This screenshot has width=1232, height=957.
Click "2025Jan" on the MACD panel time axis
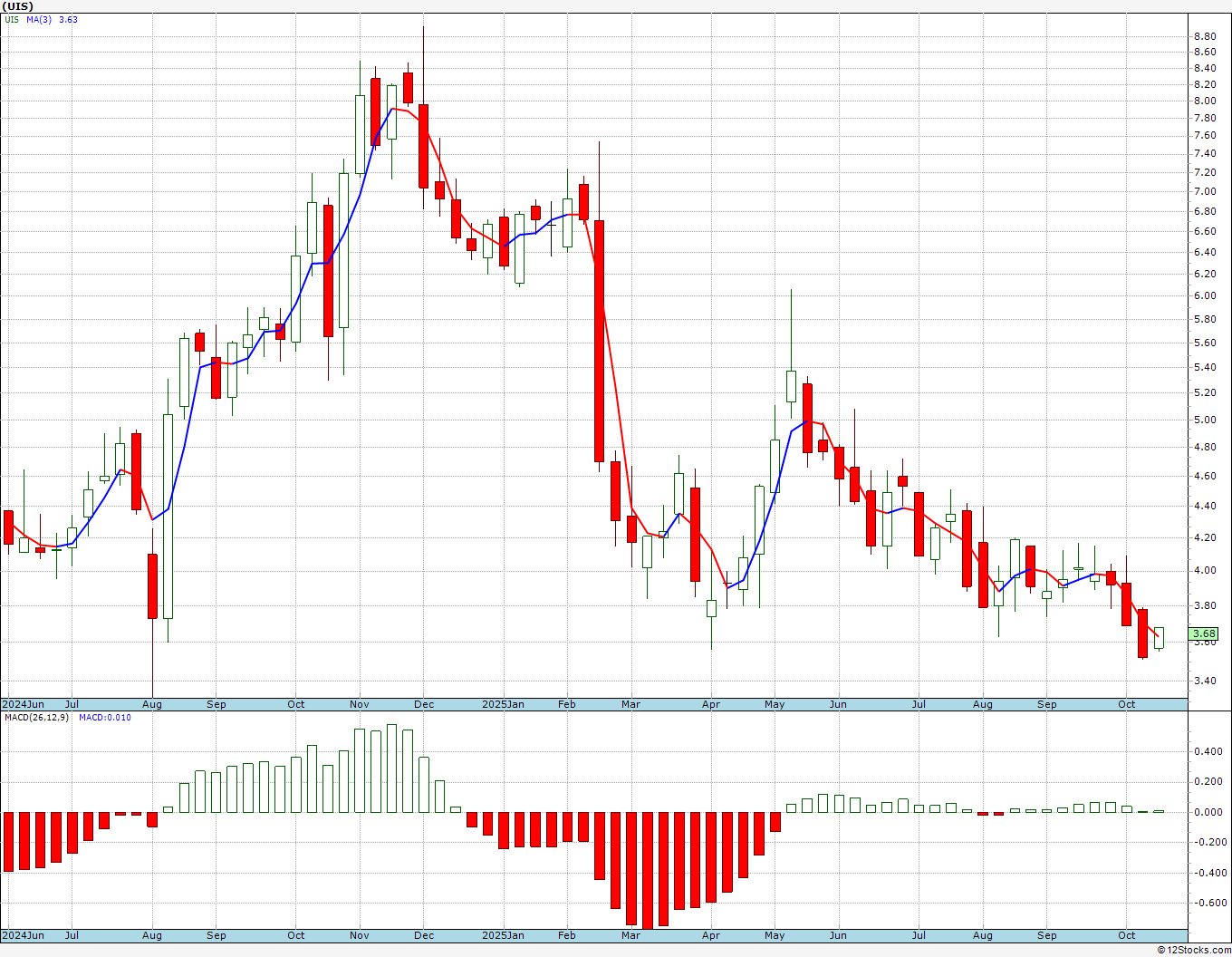coord(503,935)
